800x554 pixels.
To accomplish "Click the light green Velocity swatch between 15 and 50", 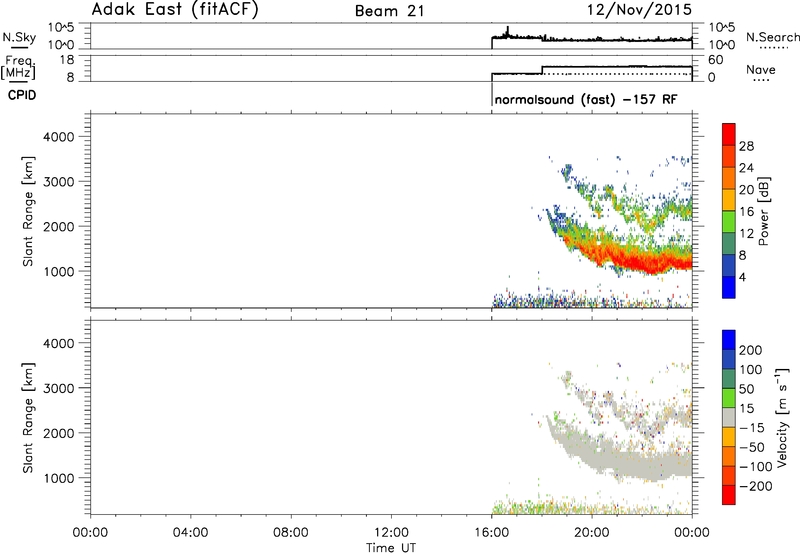I will click(729, 398).
